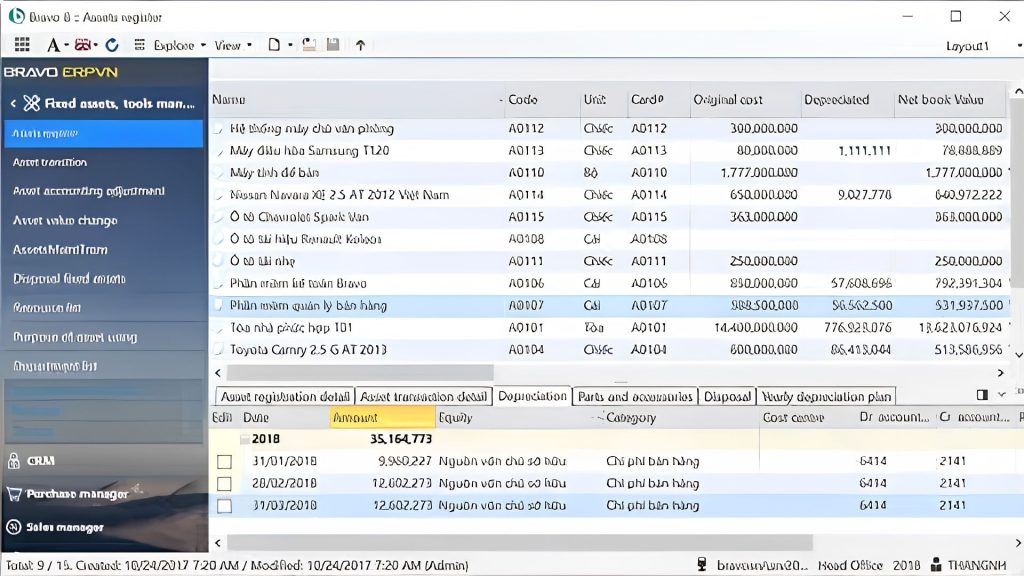Click the panel layout icon beside tabs

(982, 394)
